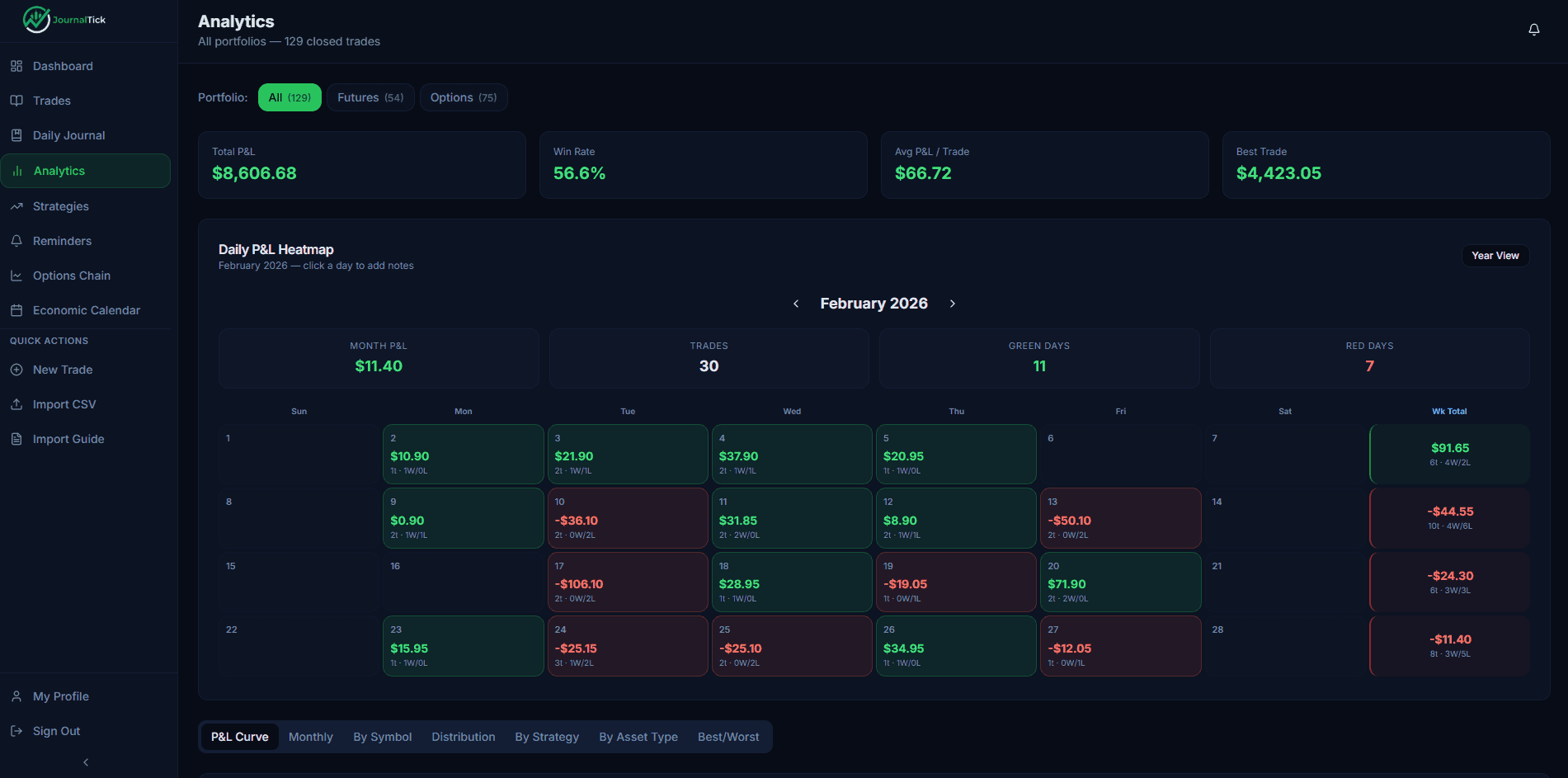Switch the heatmap to Year View
The image size is (1568, 778).
(x=1495, y=255)
